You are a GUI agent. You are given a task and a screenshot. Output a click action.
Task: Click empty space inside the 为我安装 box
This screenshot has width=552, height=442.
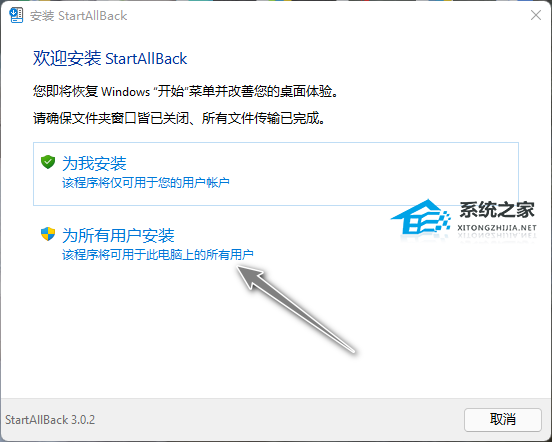click(352, 165)
